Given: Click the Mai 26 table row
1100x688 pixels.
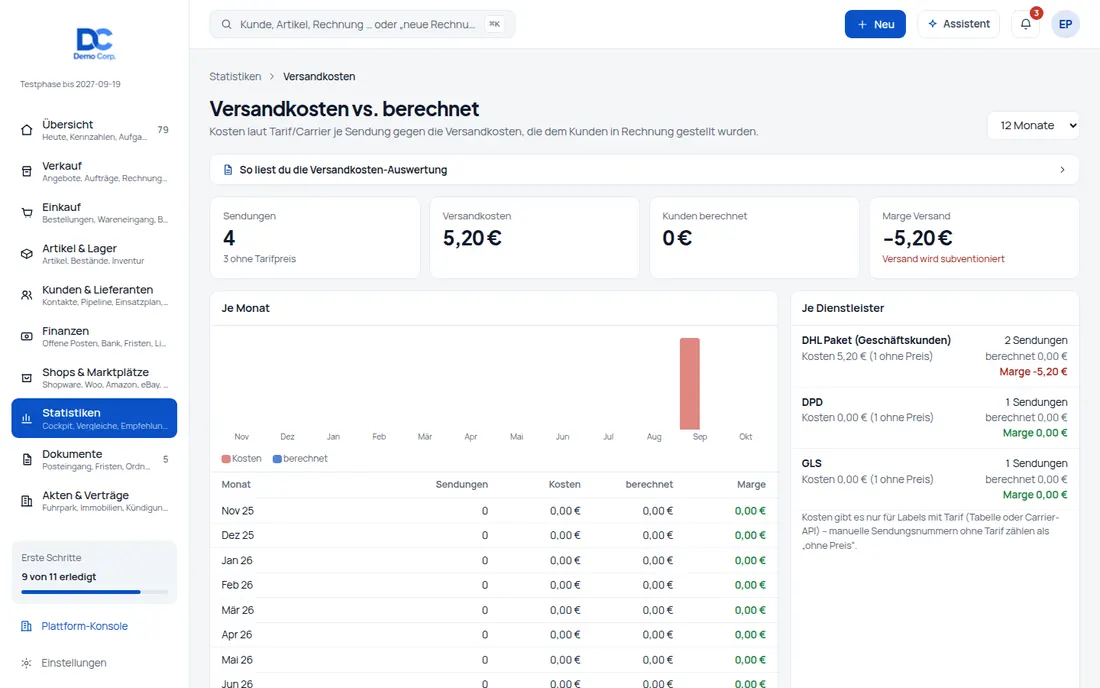Looking at the screenshot, I should tap(494, 660).
